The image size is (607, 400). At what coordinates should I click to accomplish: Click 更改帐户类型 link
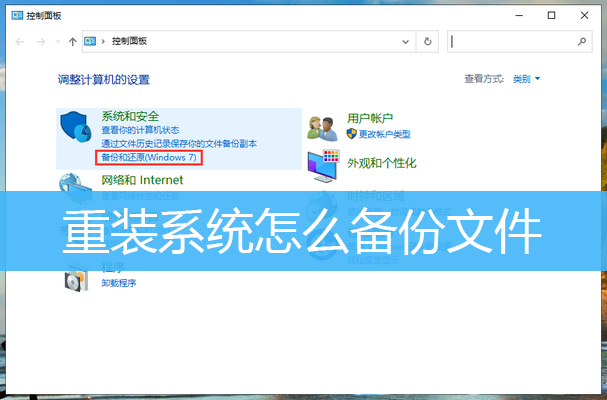point(384,134)
